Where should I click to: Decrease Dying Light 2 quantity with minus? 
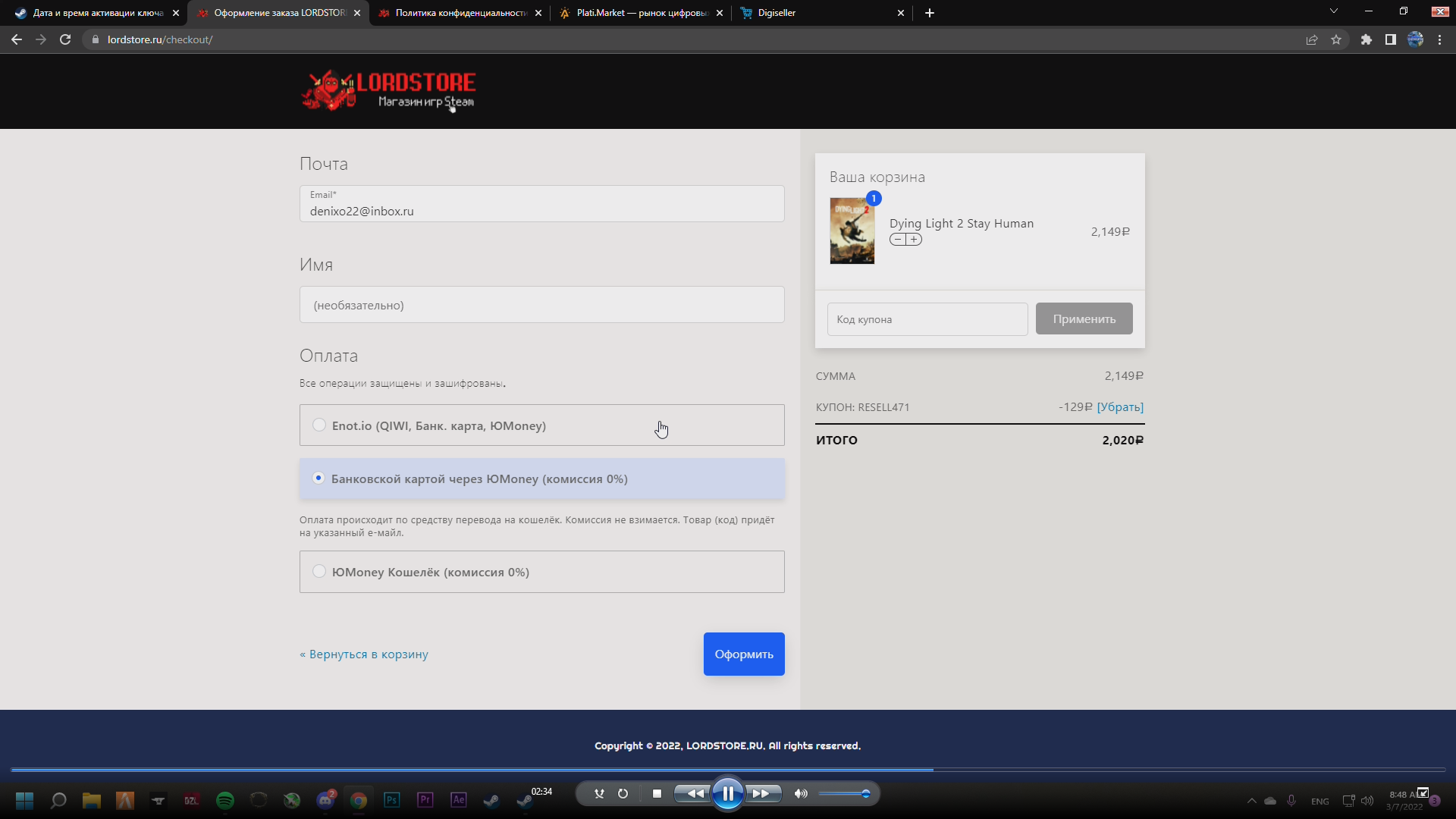[898, 240]
